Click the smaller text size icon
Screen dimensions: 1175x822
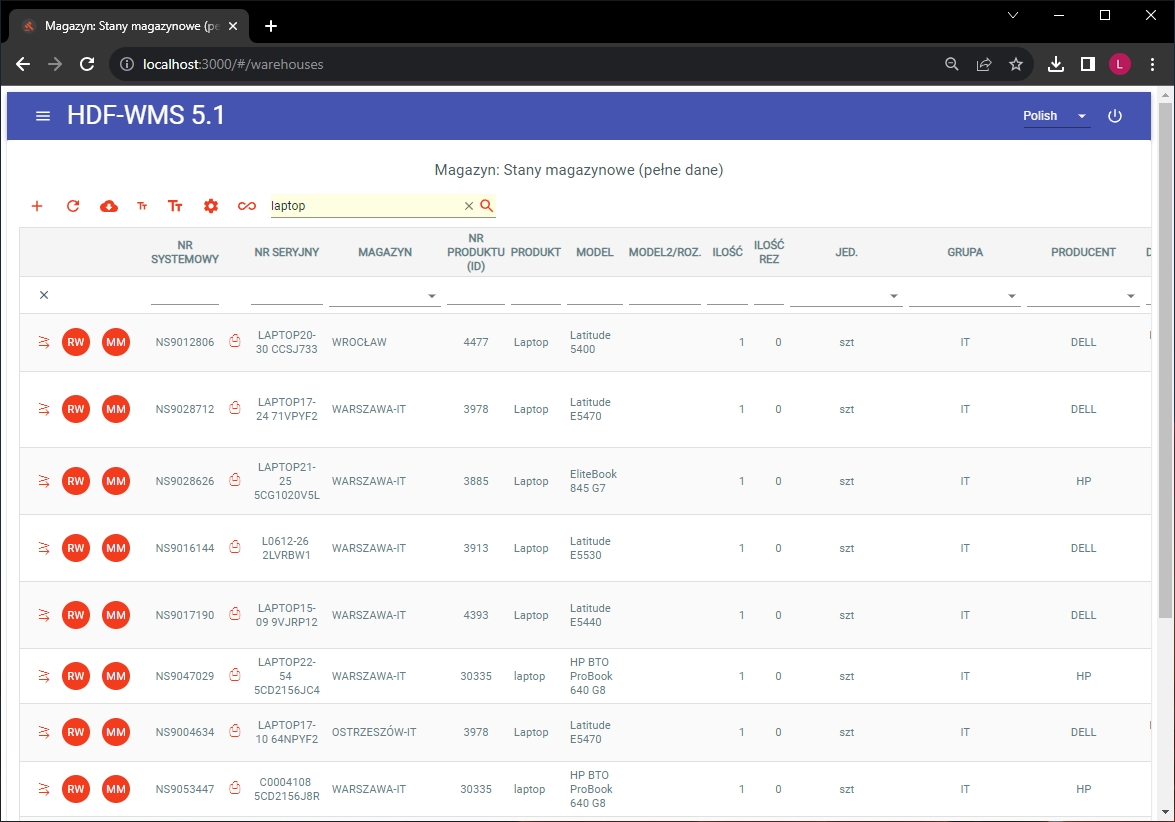[142, 206]
